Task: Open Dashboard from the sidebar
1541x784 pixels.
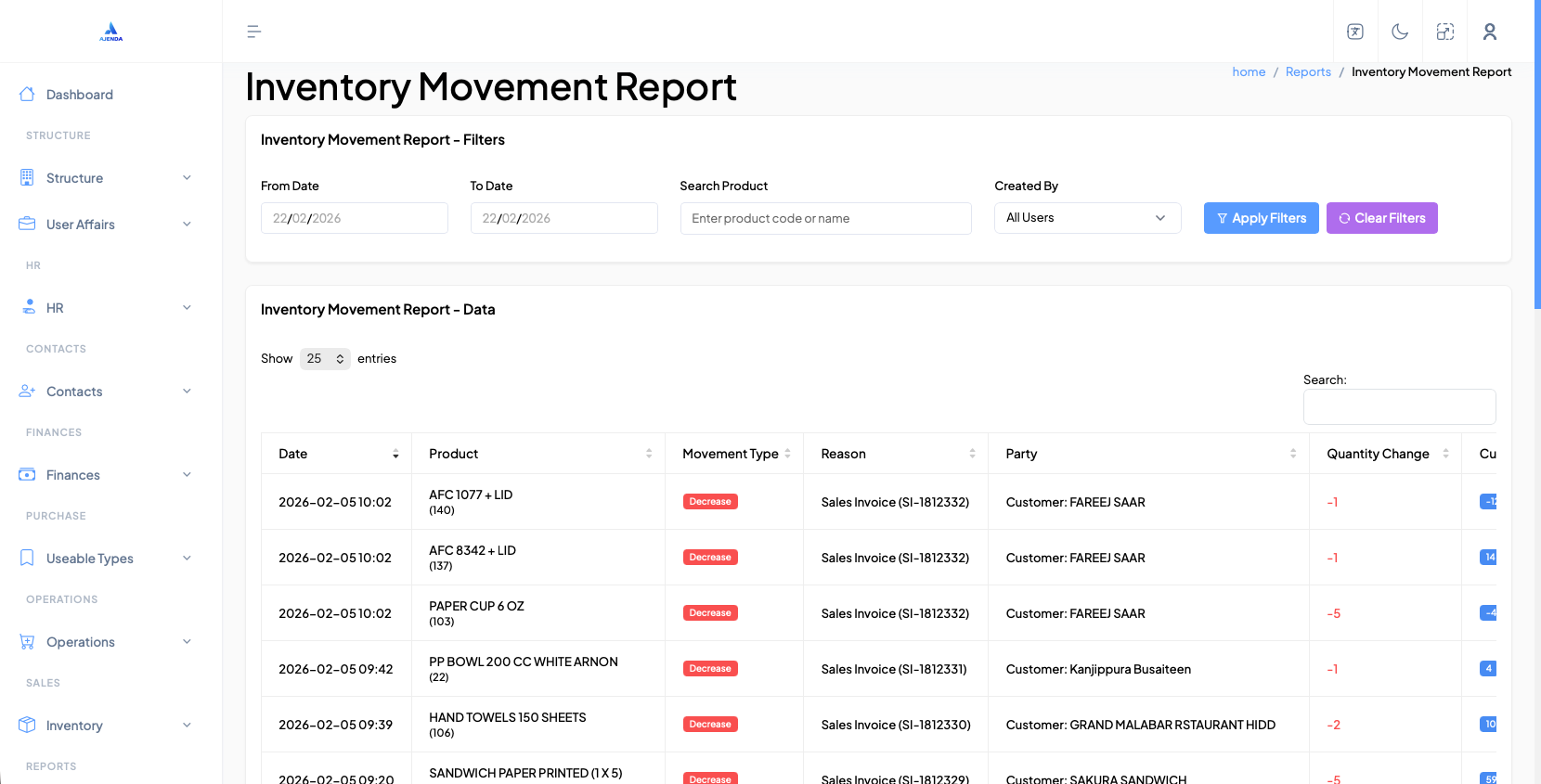Action: (x=79, y=95)
